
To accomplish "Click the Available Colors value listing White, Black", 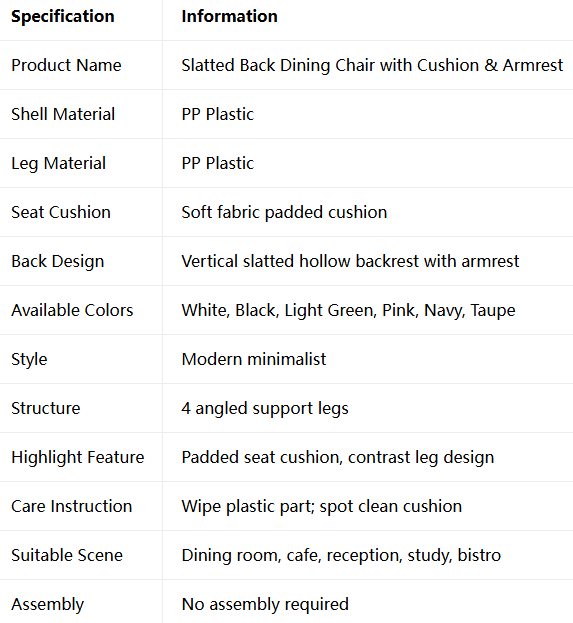I will [x=348, y=310].
